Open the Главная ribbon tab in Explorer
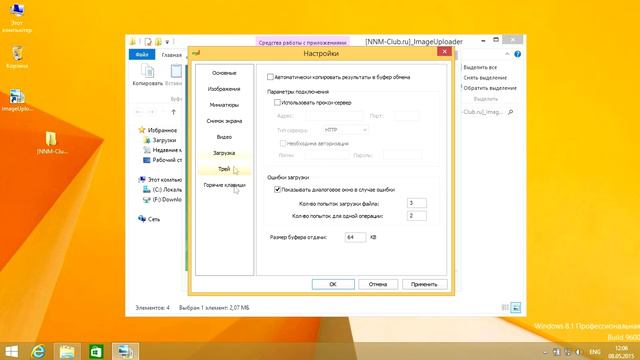This screenshot has height=360, width=640. pyautogui.click(x=171, y=55)
